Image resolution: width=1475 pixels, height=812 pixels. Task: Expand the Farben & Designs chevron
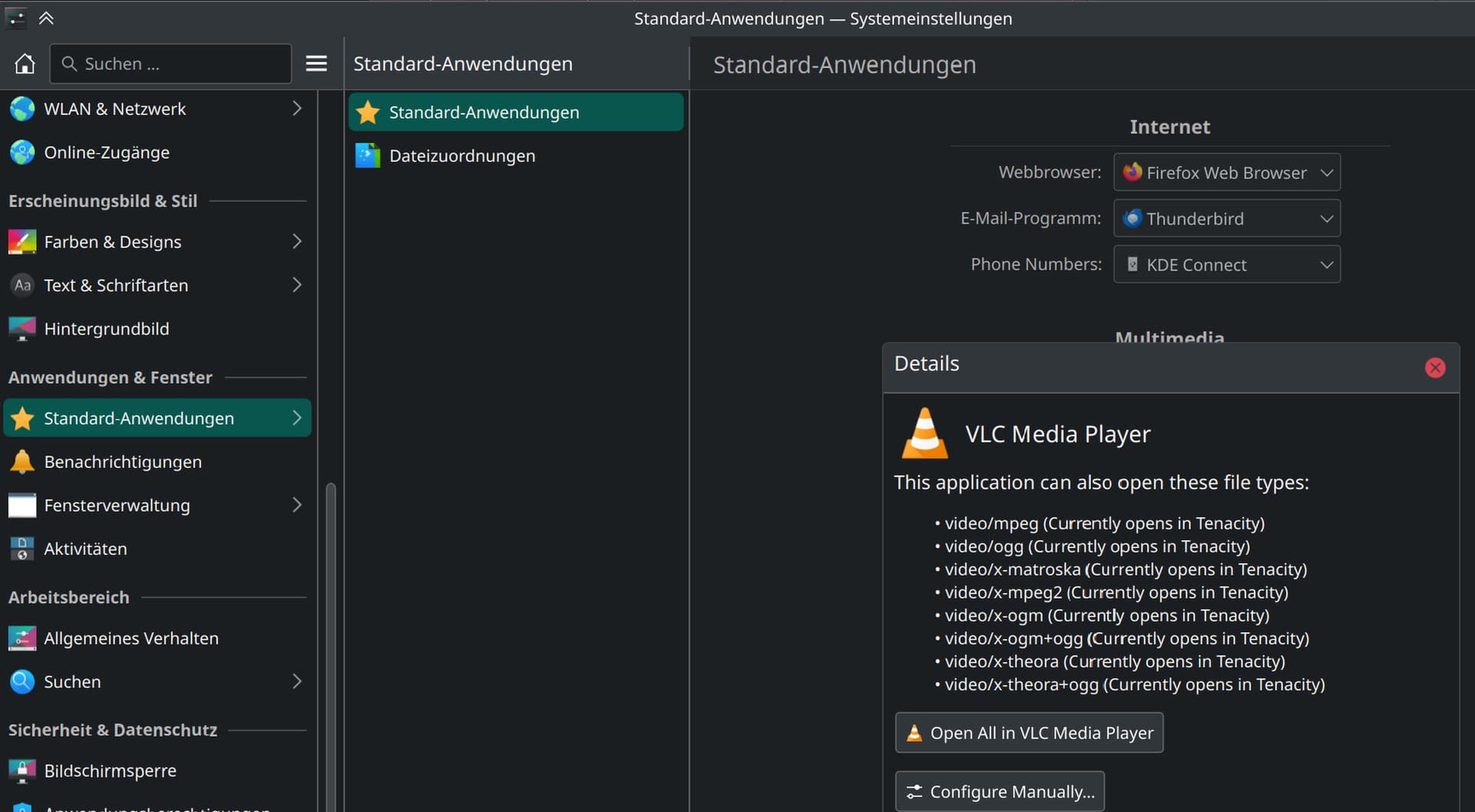297,241
